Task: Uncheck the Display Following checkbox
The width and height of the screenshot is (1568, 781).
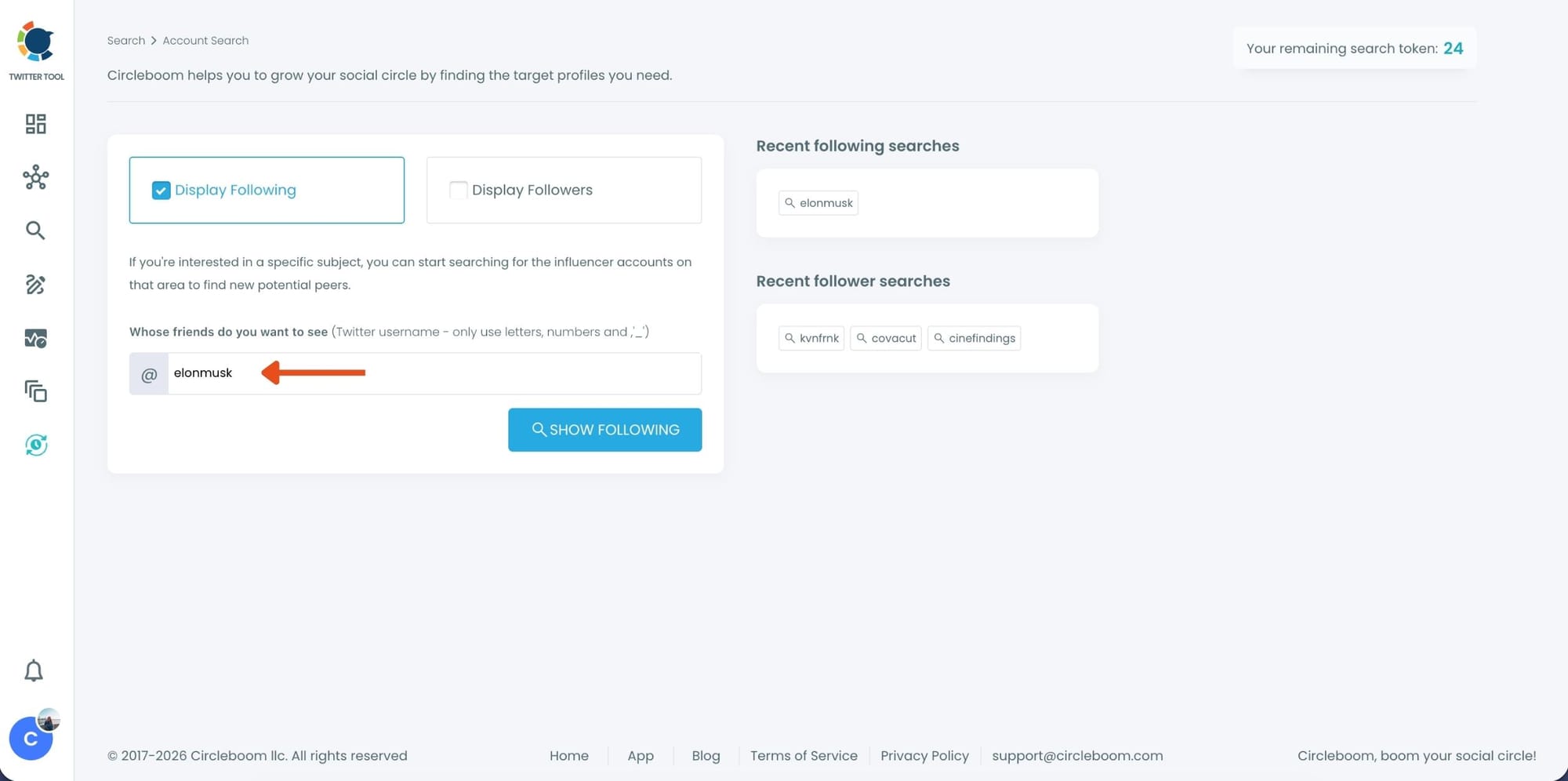Action: point(161,191)
